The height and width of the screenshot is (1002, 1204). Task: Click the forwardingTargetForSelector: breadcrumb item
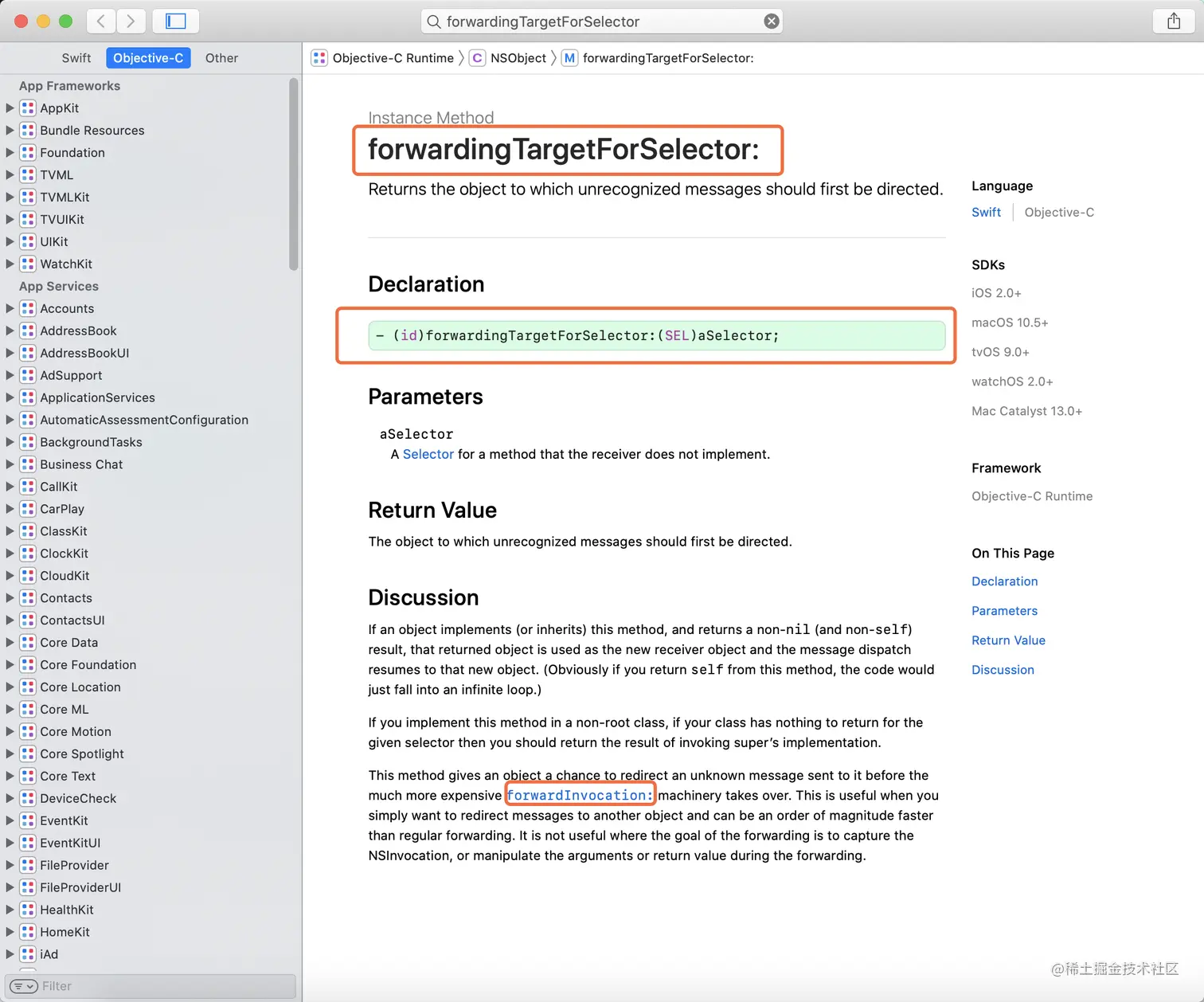click(658, 58)
